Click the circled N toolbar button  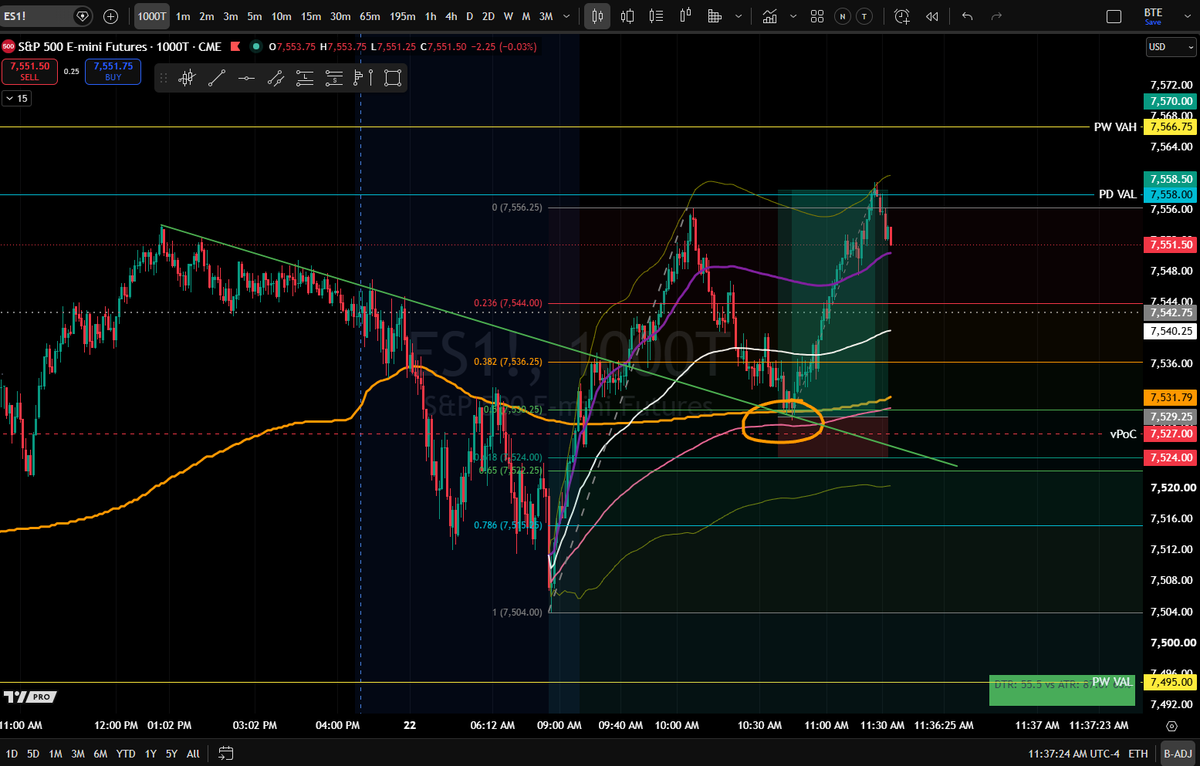click(842, 16)
